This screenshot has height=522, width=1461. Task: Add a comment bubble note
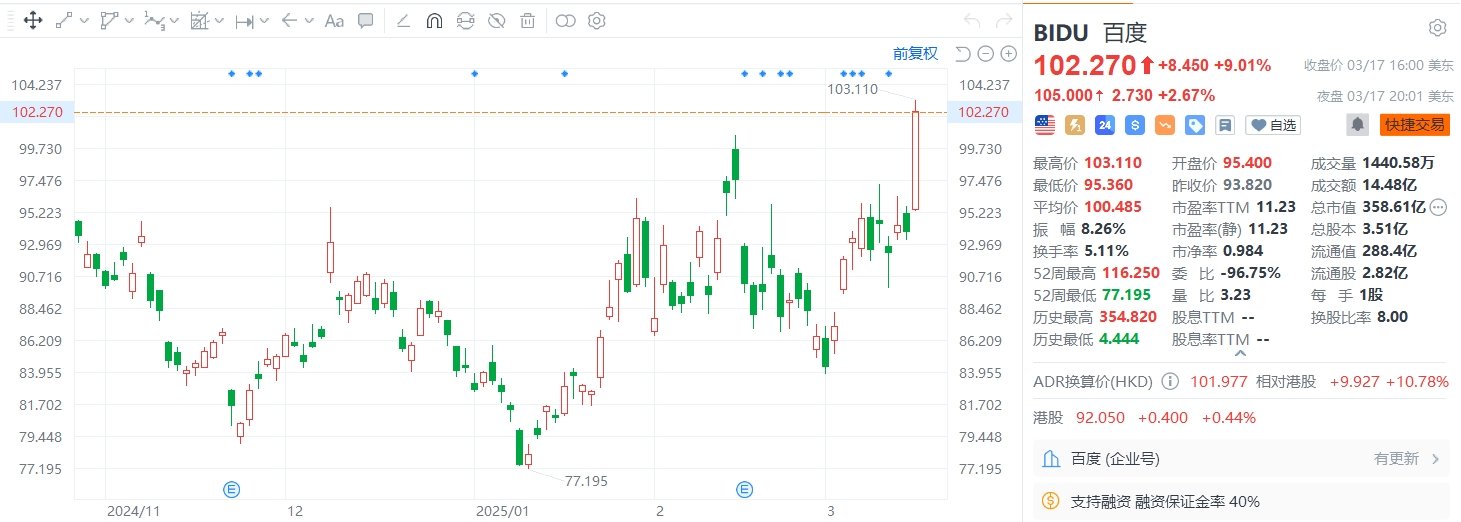[366, 20]
